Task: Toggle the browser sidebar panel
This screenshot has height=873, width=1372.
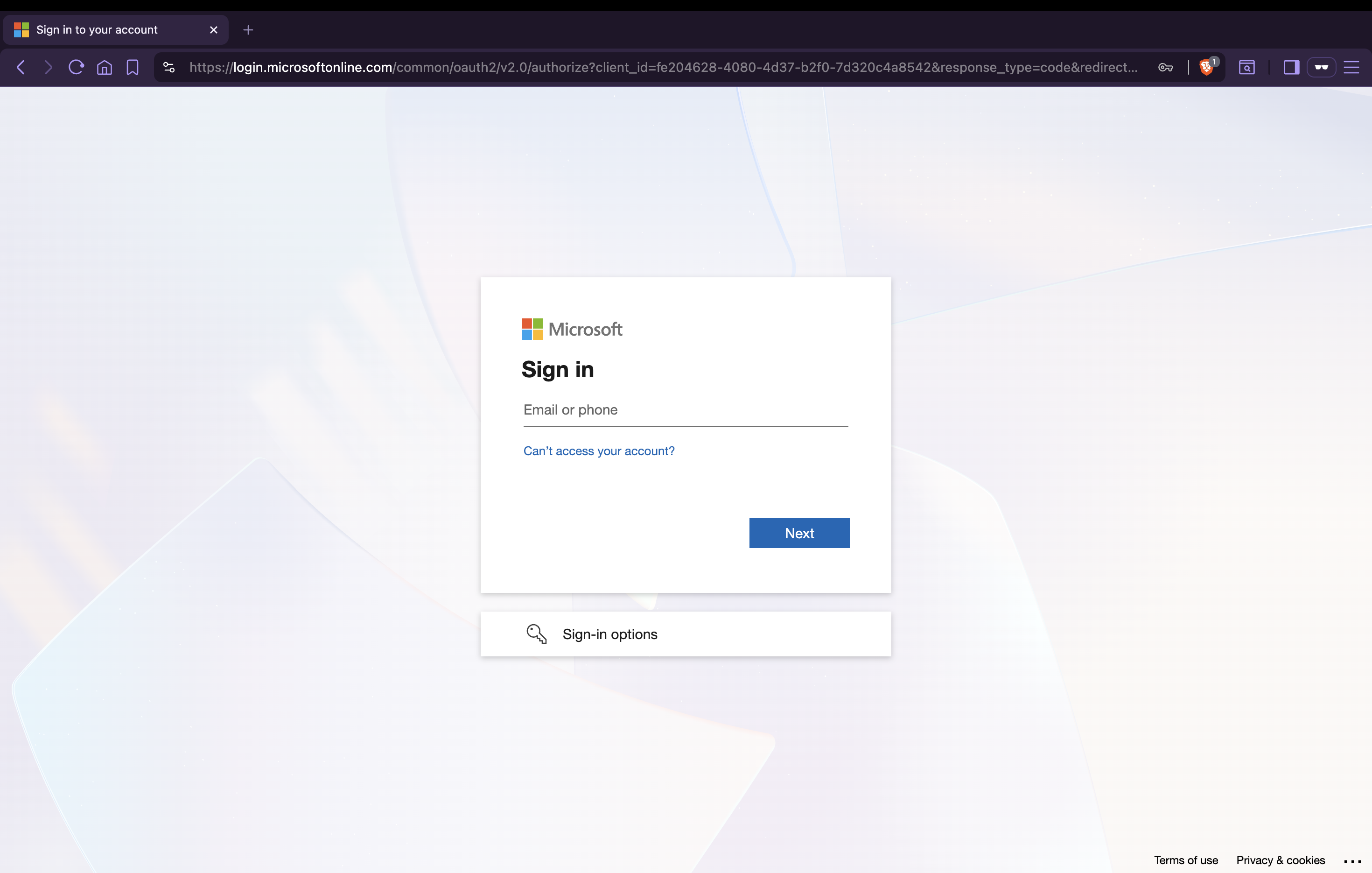Action: point(1291,67)
